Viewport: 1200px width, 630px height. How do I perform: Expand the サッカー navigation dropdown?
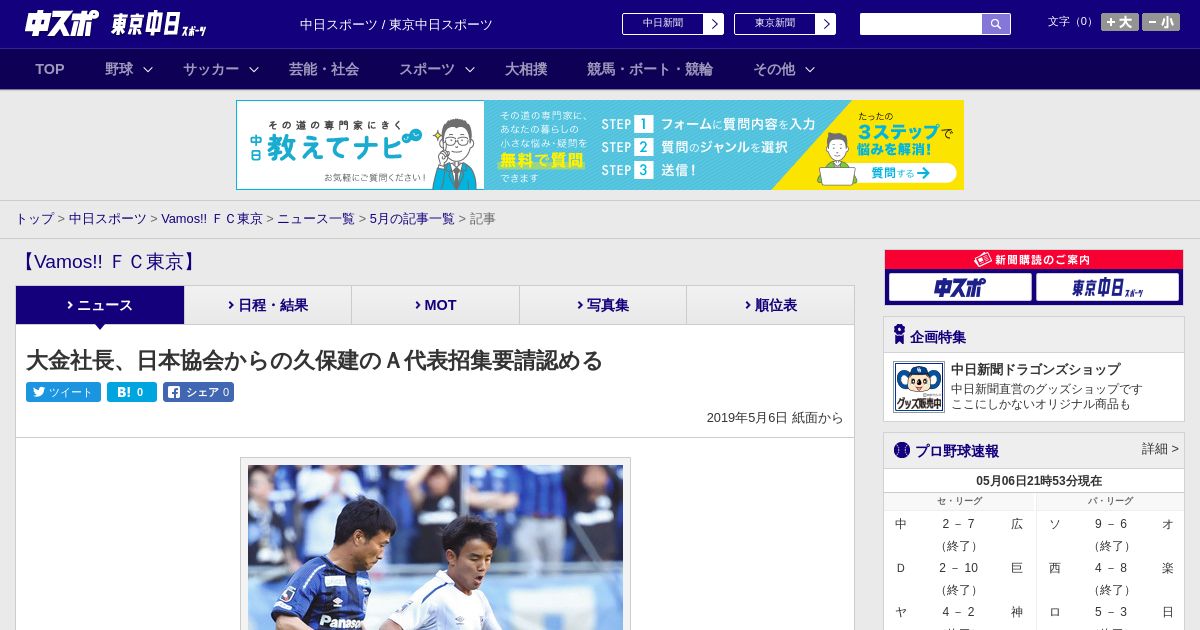(221, 69)
